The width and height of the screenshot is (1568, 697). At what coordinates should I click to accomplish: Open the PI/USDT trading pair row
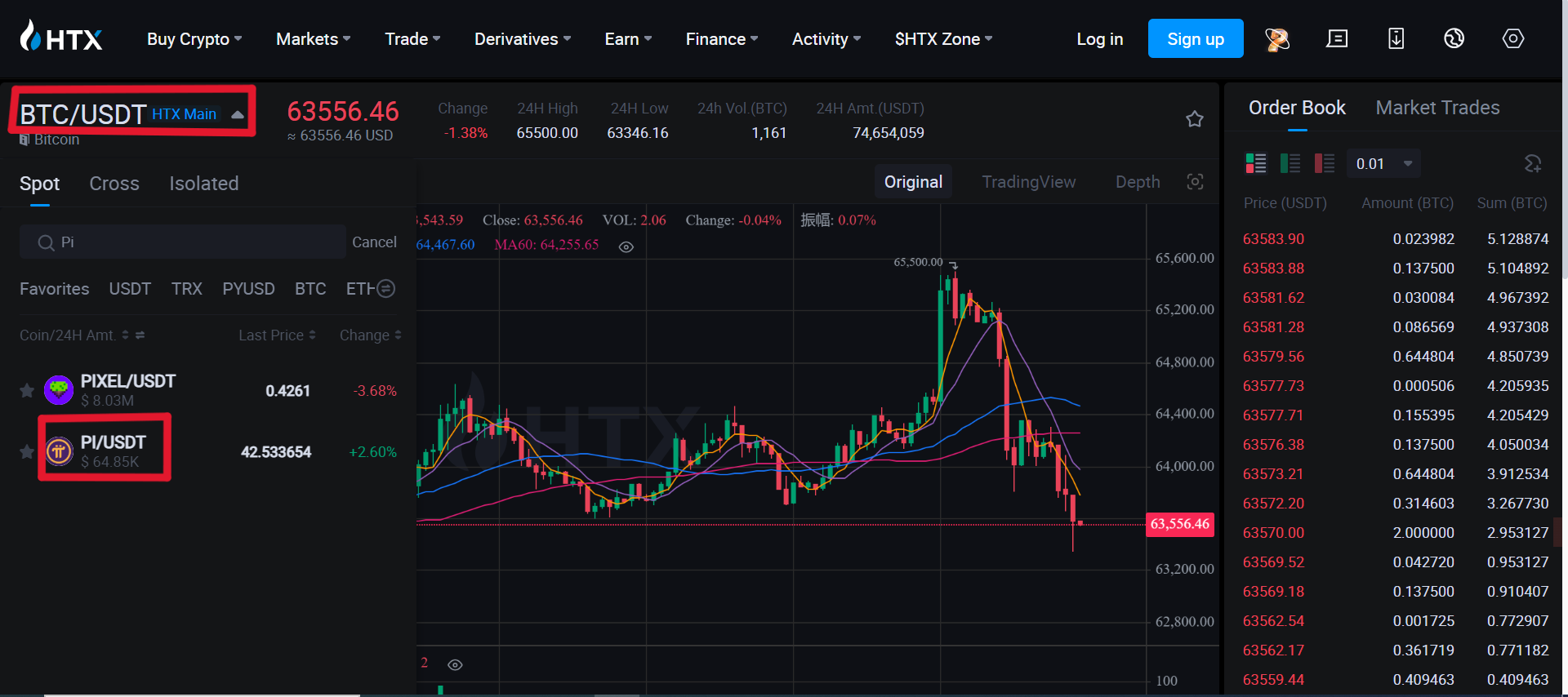(208, 451)
